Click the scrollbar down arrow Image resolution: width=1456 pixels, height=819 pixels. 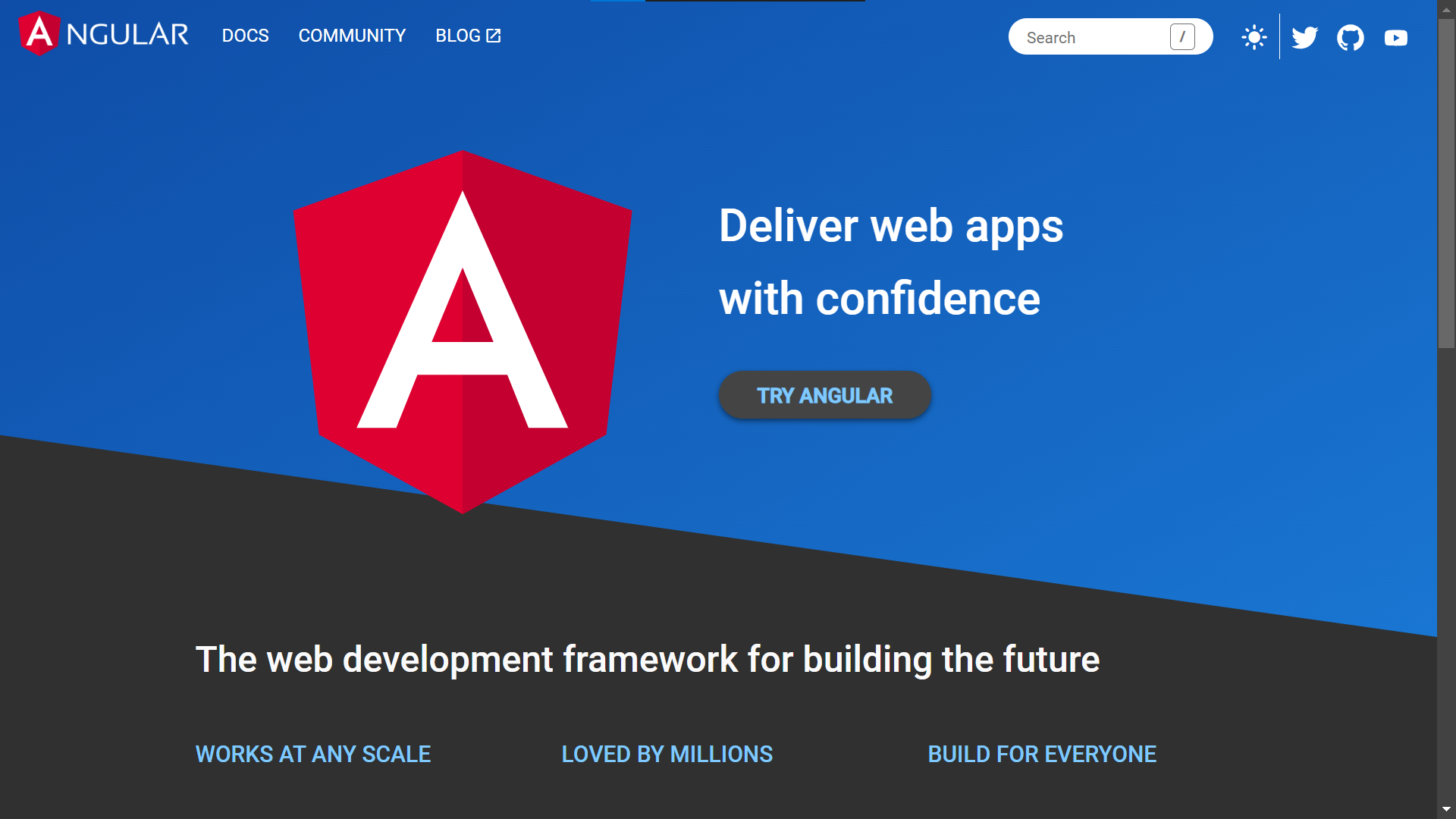pos(1446,809)
